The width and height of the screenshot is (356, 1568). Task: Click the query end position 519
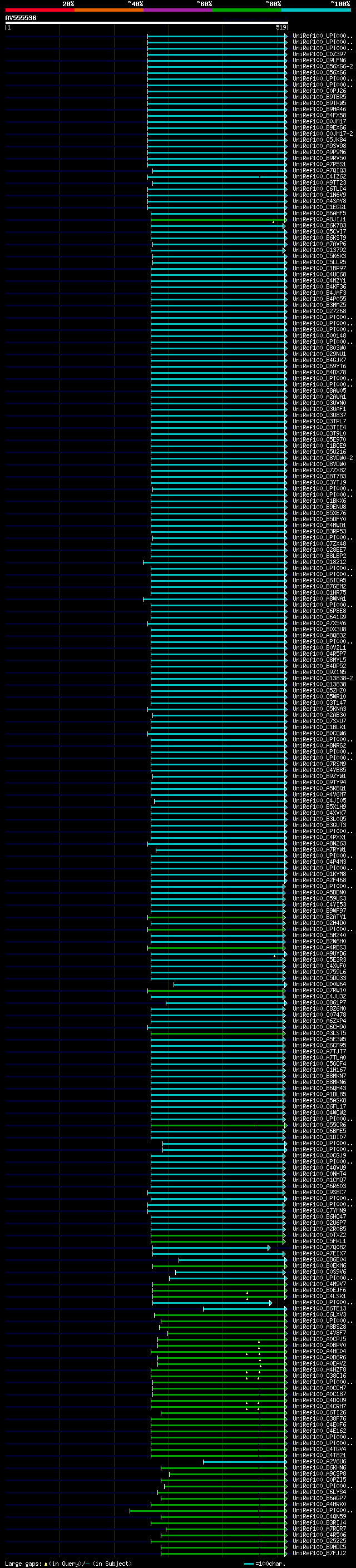[x=281, y=27]
